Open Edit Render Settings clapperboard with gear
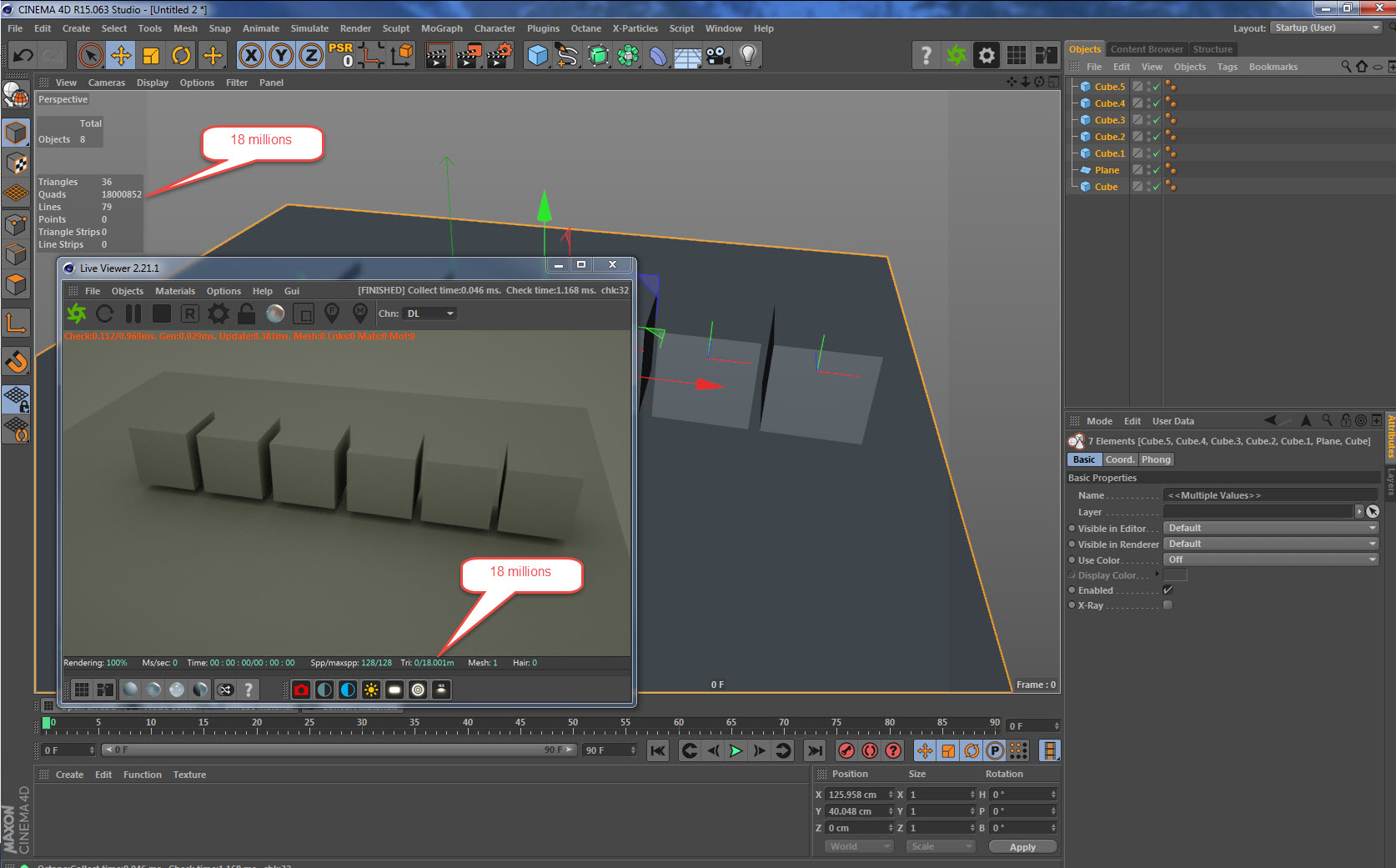This screenshot has height=868, width=1396. [500, 56]
